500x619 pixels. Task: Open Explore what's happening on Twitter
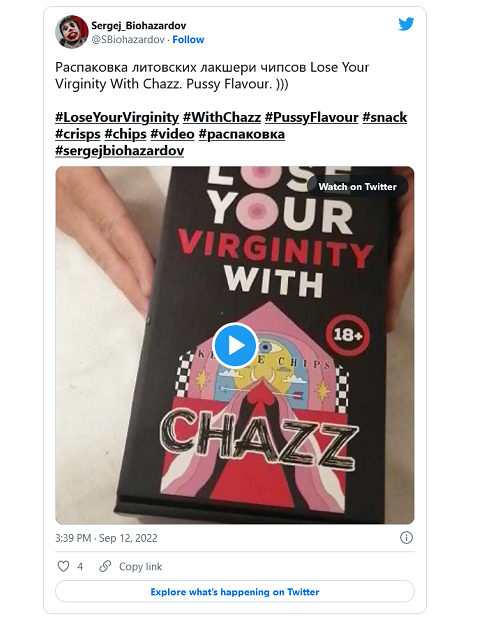coord(235,591)
